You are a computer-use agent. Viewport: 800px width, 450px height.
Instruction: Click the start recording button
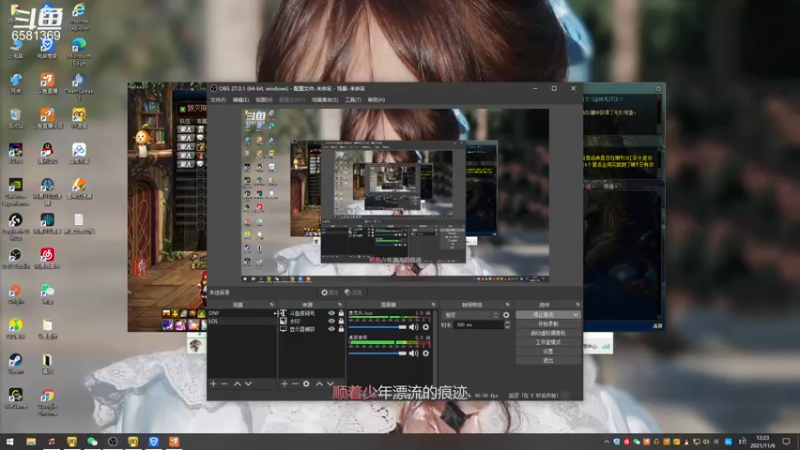coord(548,324)
